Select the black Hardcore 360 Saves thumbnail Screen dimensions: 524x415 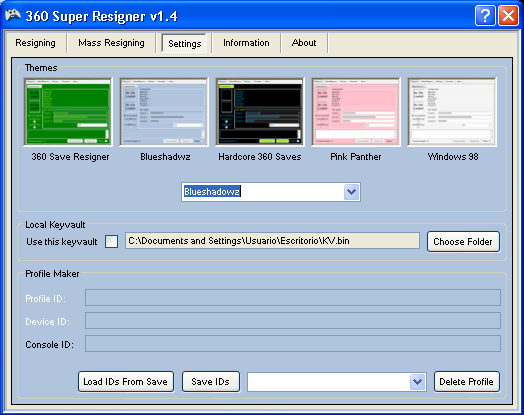[x=260, y=112]
